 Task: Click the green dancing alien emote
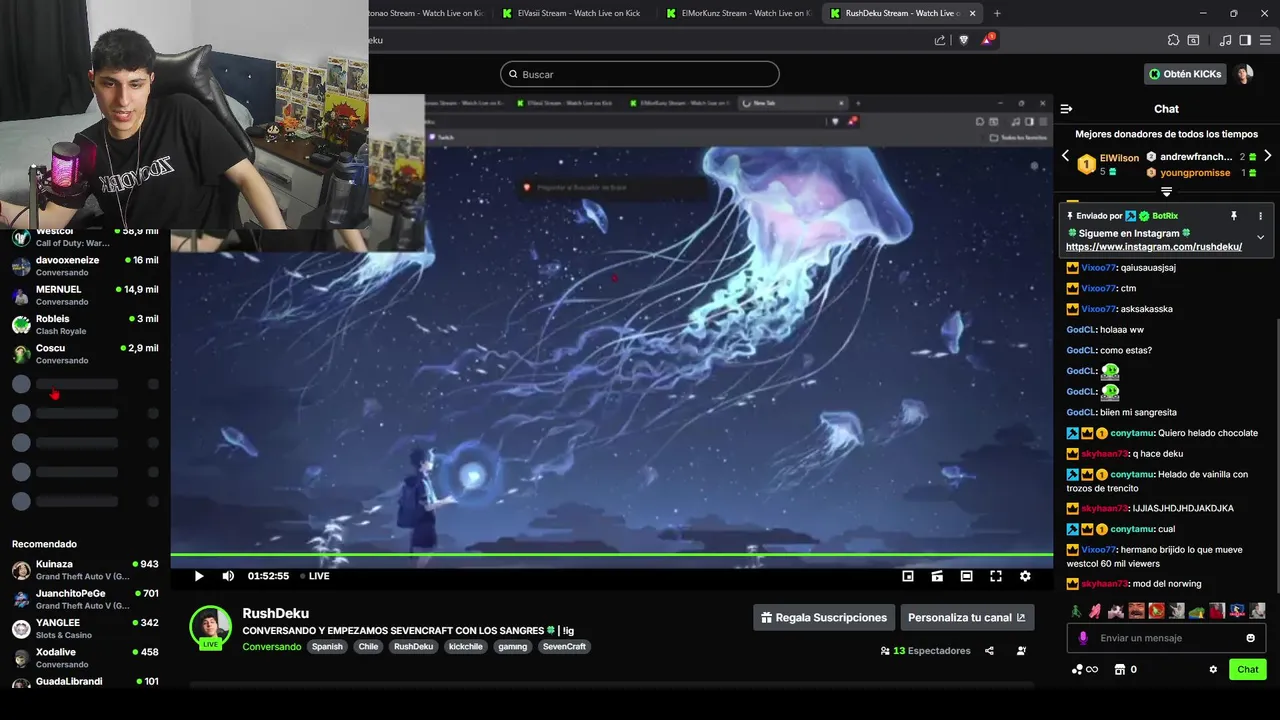point(1075,611)
